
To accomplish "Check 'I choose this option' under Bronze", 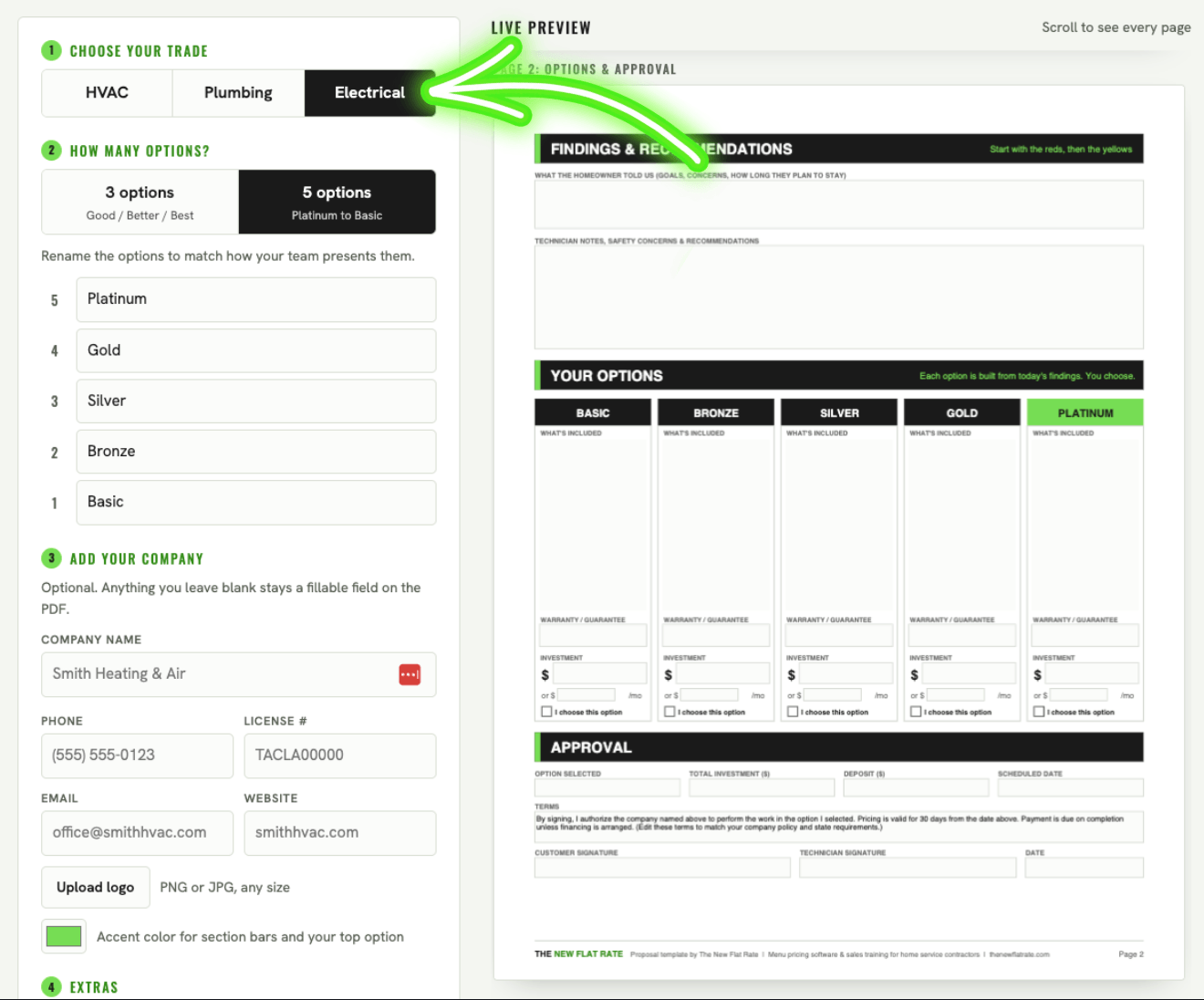I will [x=669, y=712].
